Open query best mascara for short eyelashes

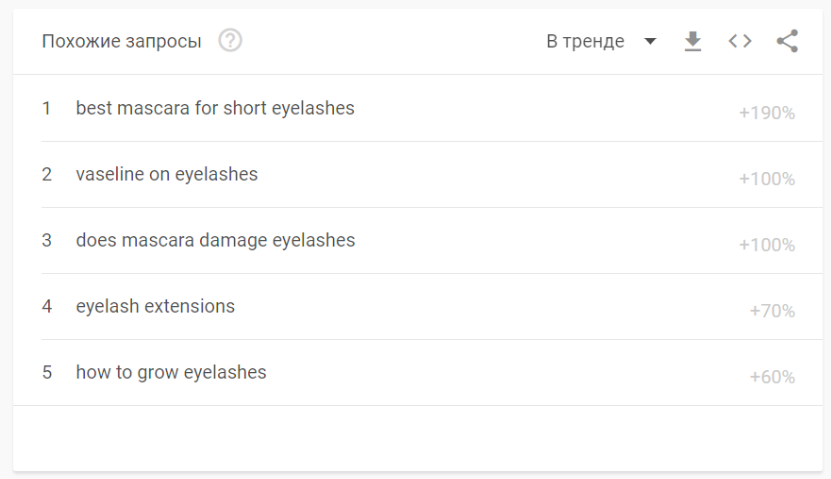pyautogui.click(x=215, y=108)
